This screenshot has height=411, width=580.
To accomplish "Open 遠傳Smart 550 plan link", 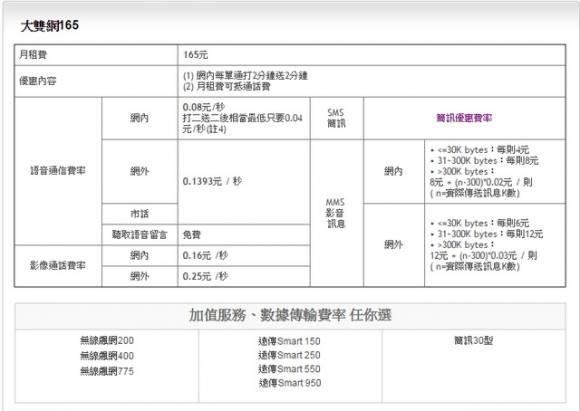I will tap(289, 369).
